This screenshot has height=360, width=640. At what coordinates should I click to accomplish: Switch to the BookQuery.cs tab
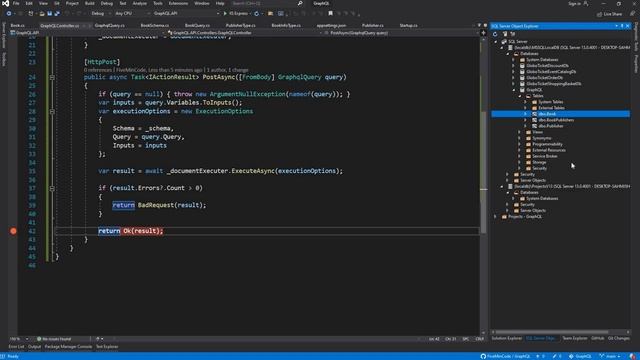pyautogui.click(x=197, y=25)
